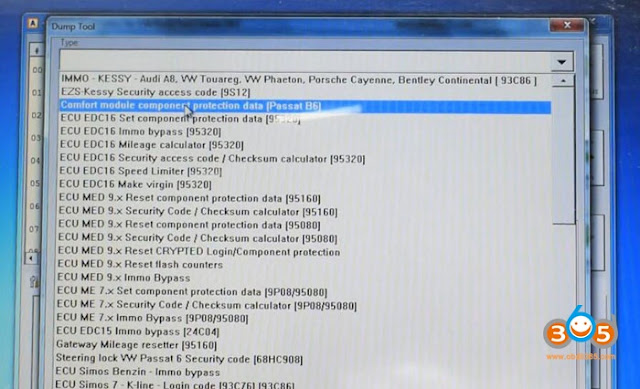Select Comfort module component protection data Passat B6
Screen dimensions: 640x389
(305, 106)
